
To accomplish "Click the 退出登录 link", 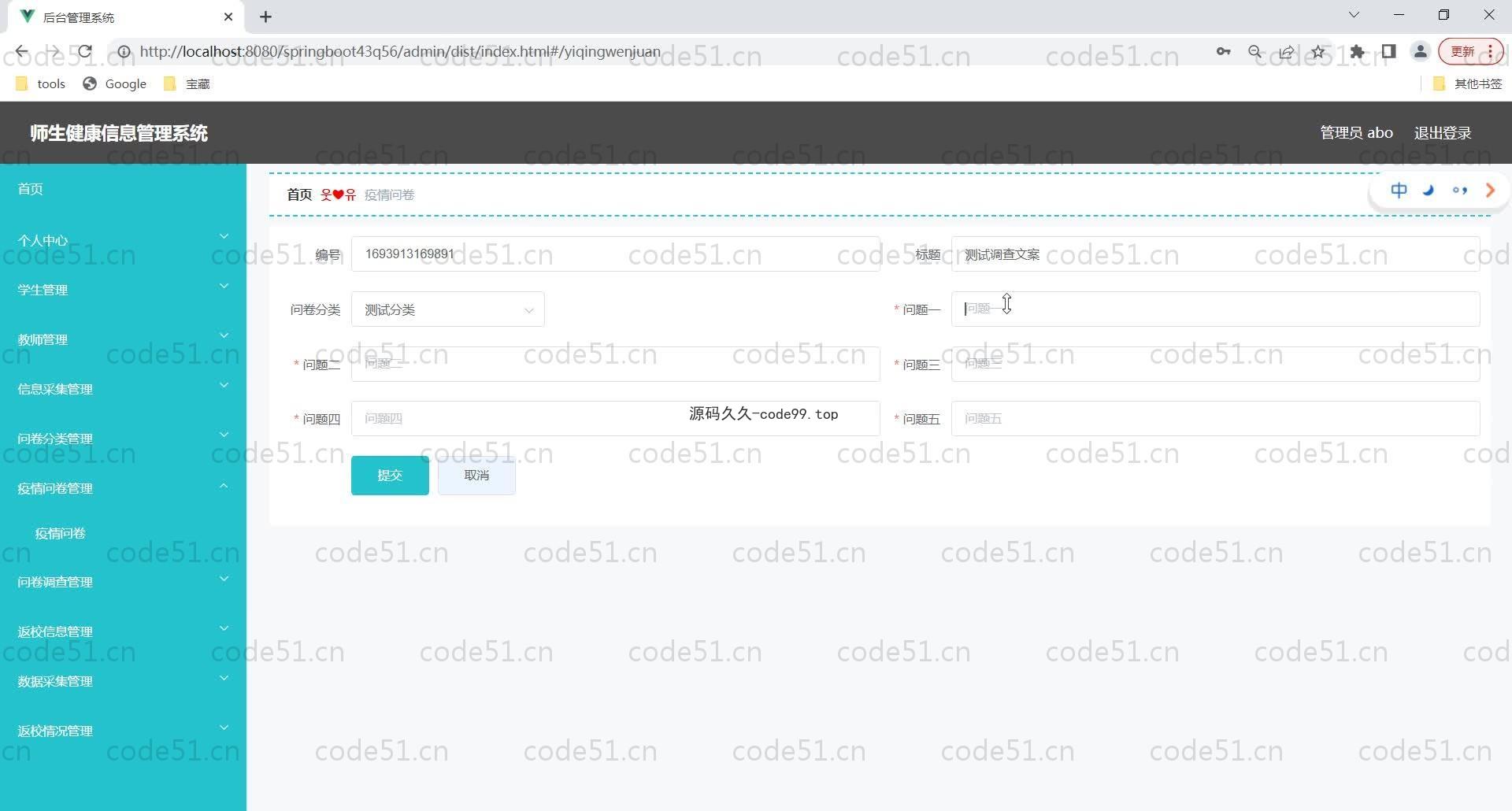I will [1443, 133].
